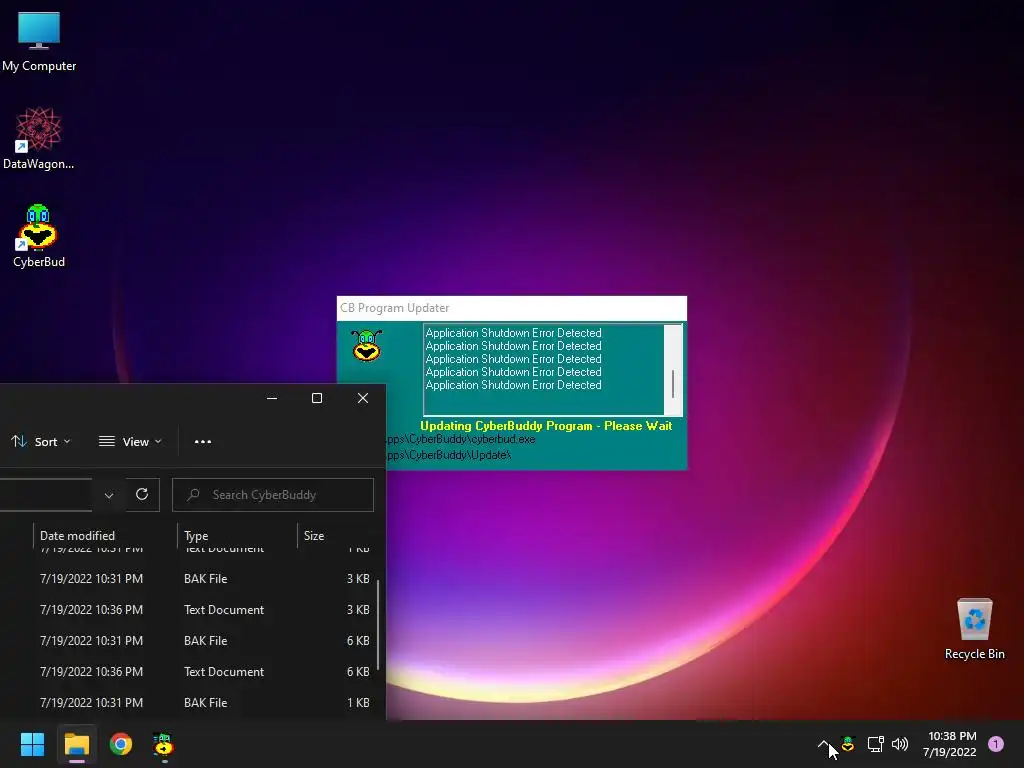This screenshot has height=768, width=1024.
Task: Refresh the CyberBuddy folder
Action: coord(142,494)
